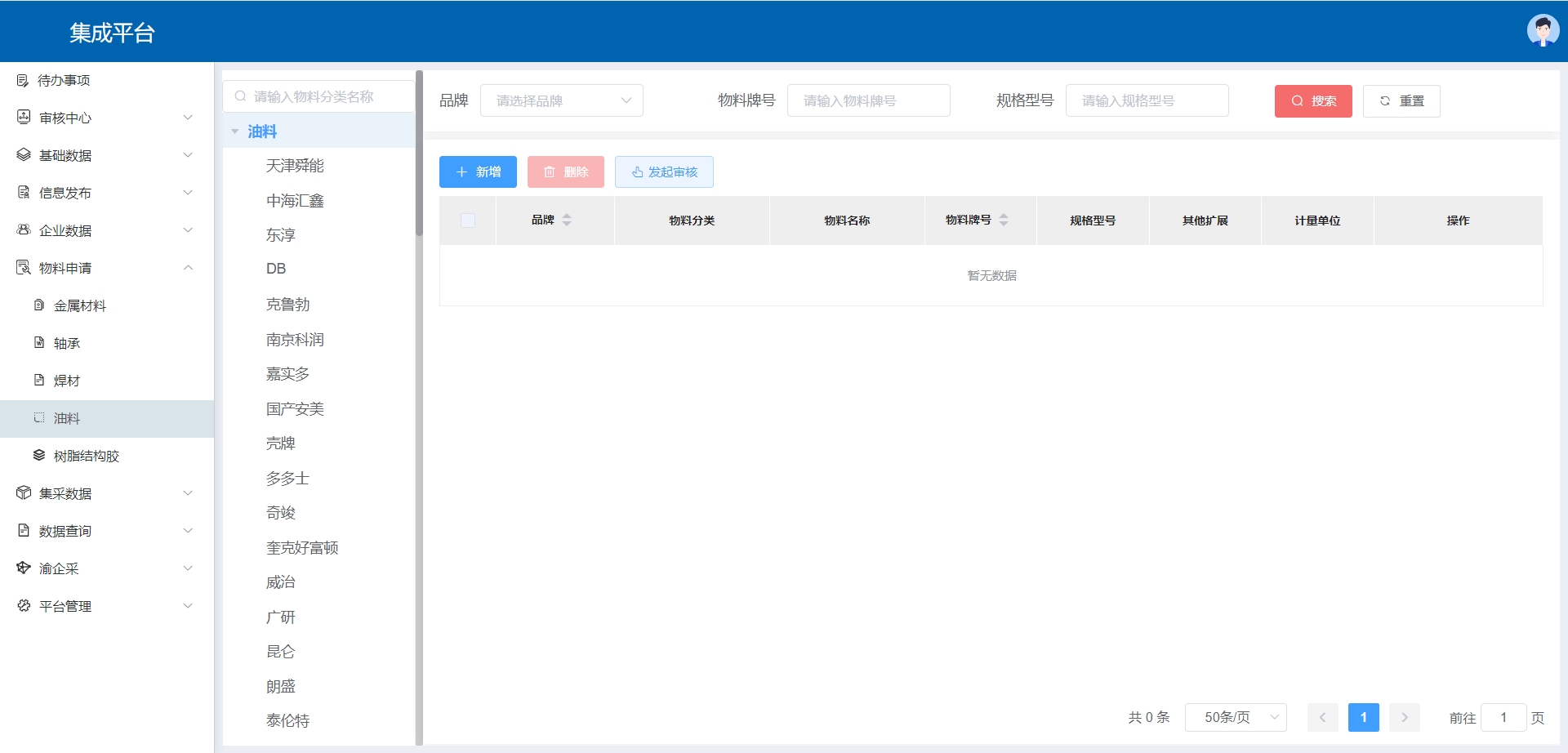Viewport: 1568px width, 753px height.
Task: Click the 待办事项 sidebar icon
Action: coord(23,80)
